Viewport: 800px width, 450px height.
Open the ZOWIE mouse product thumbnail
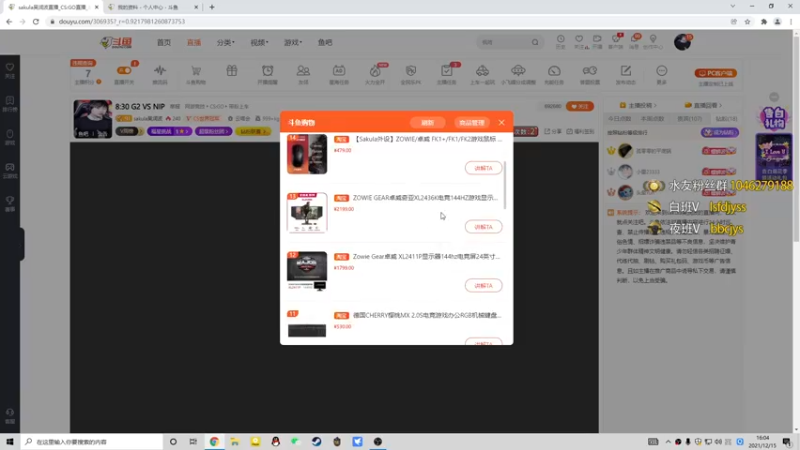307,154
